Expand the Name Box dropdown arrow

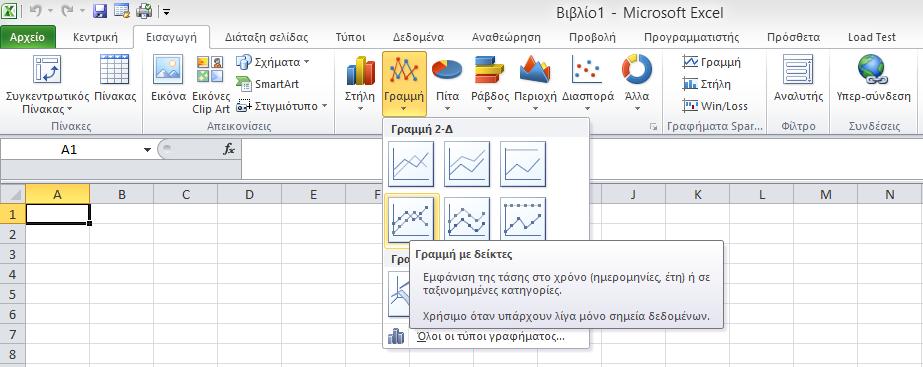pyautogui.click(x=148, y=150)
